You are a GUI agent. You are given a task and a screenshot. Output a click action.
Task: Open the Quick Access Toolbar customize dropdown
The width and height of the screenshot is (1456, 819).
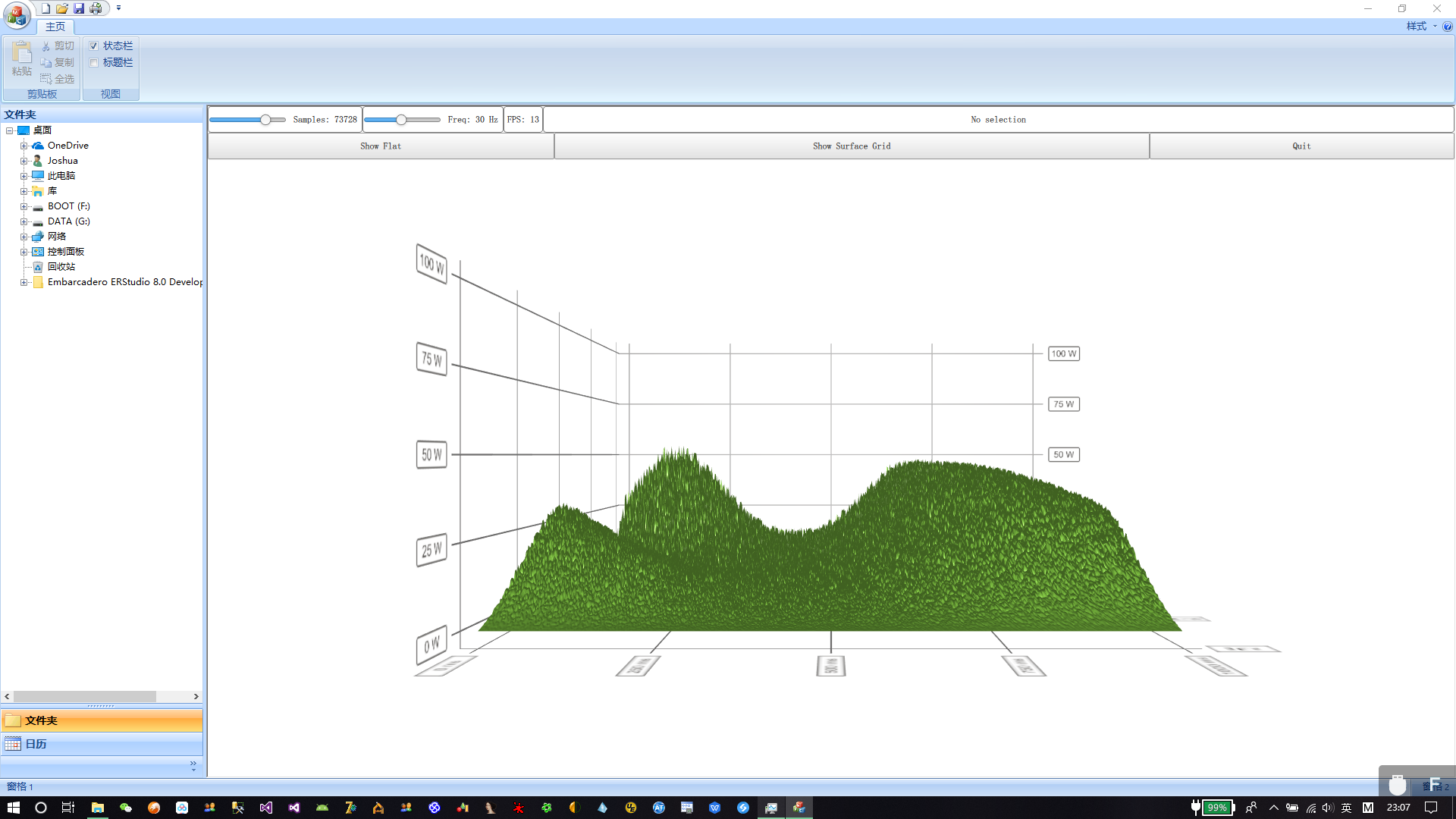(x=118, y=8)
